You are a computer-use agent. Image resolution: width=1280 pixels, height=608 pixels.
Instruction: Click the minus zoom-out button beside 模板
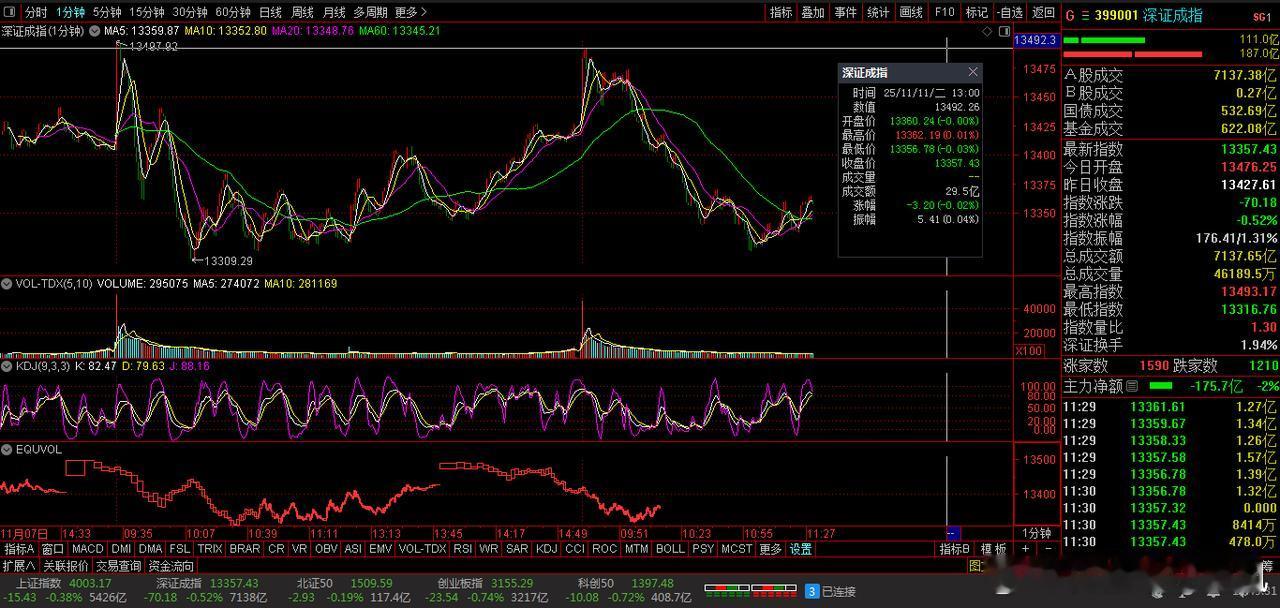(x=1048, y=549)
